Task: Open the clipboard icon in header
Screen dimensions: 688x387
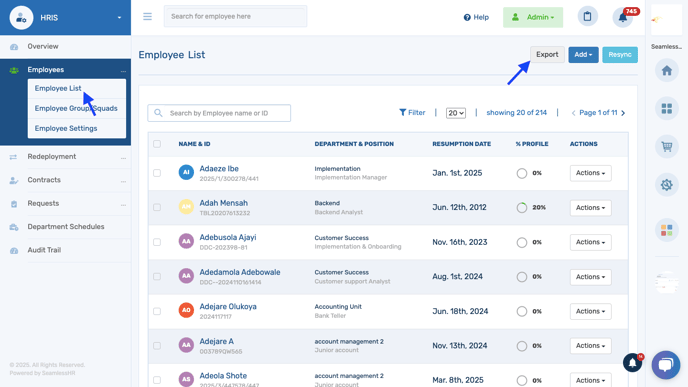Action: click(588, 17)
